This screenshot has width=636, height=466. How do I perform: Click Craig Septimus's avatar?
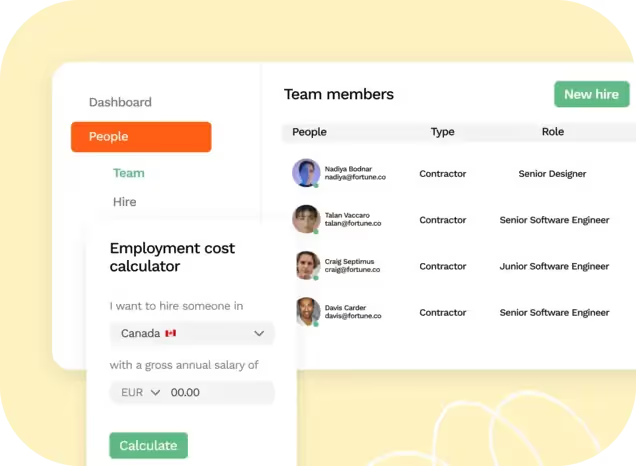tap(307, 265)
